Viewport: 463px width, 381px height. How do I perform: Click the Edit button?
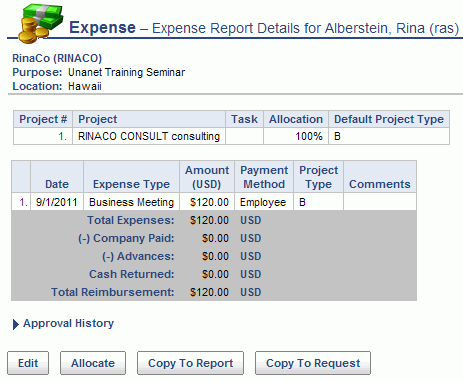28,363
